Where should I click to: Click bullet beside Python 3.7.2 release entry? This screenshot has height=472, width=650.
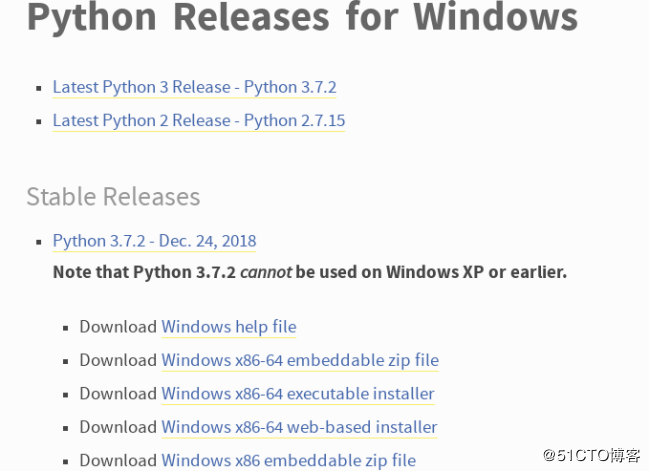(38, 242)
